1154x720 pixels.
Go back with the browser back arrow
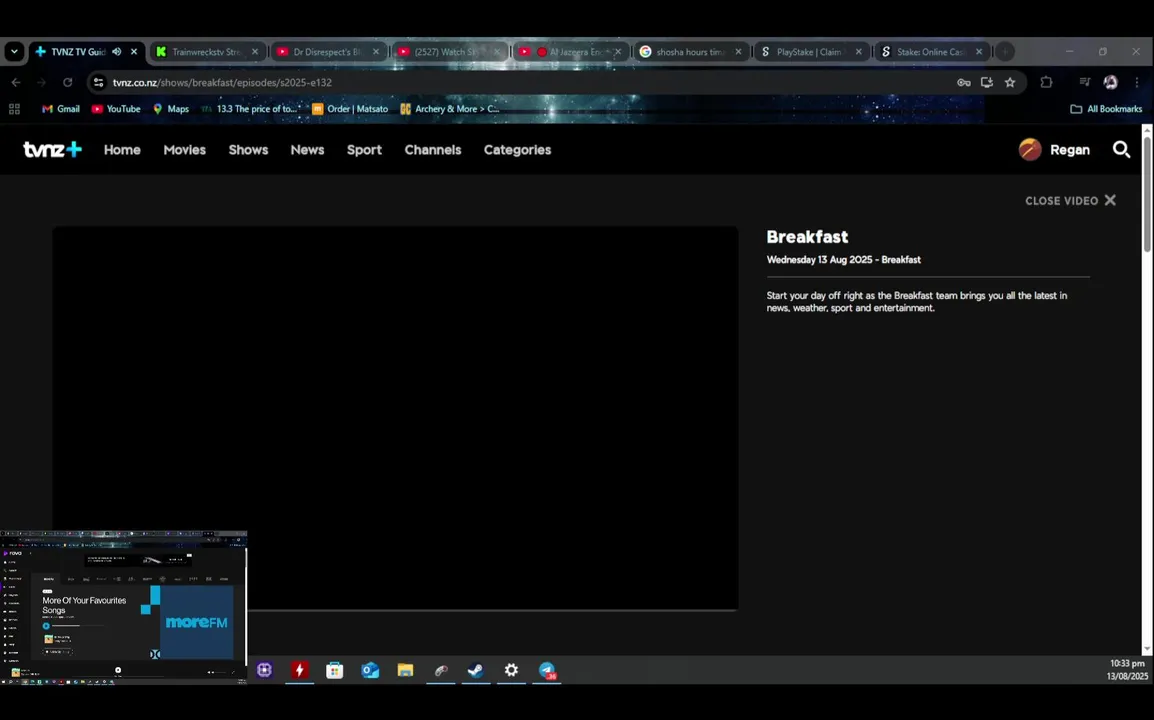click(x=16, y=82)
